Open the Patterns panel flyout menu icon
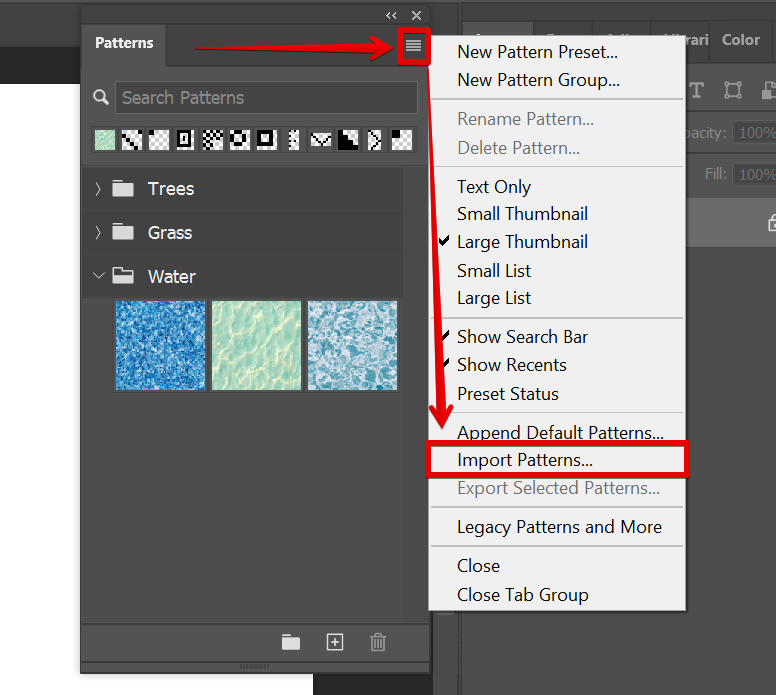The height and width of the screenshot is (695, 776). point(413,46)
